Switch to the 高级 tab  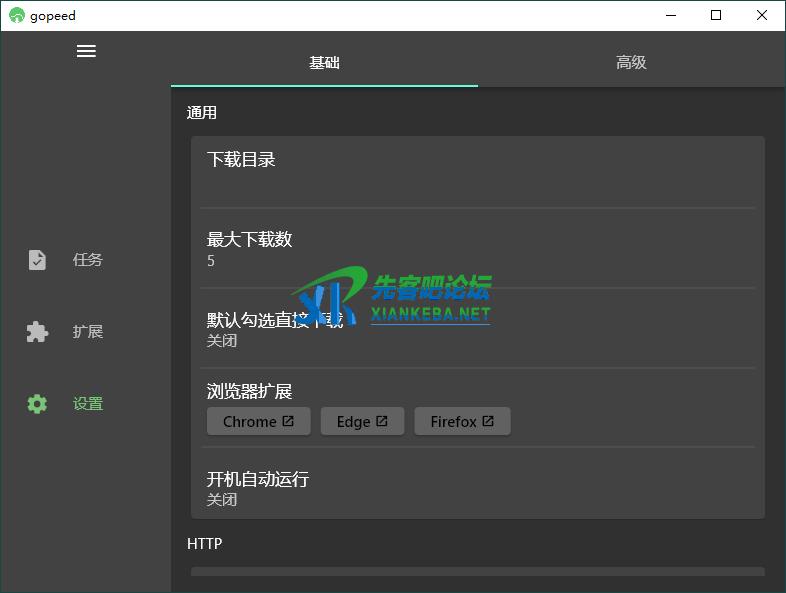click(x=631, y=62)
